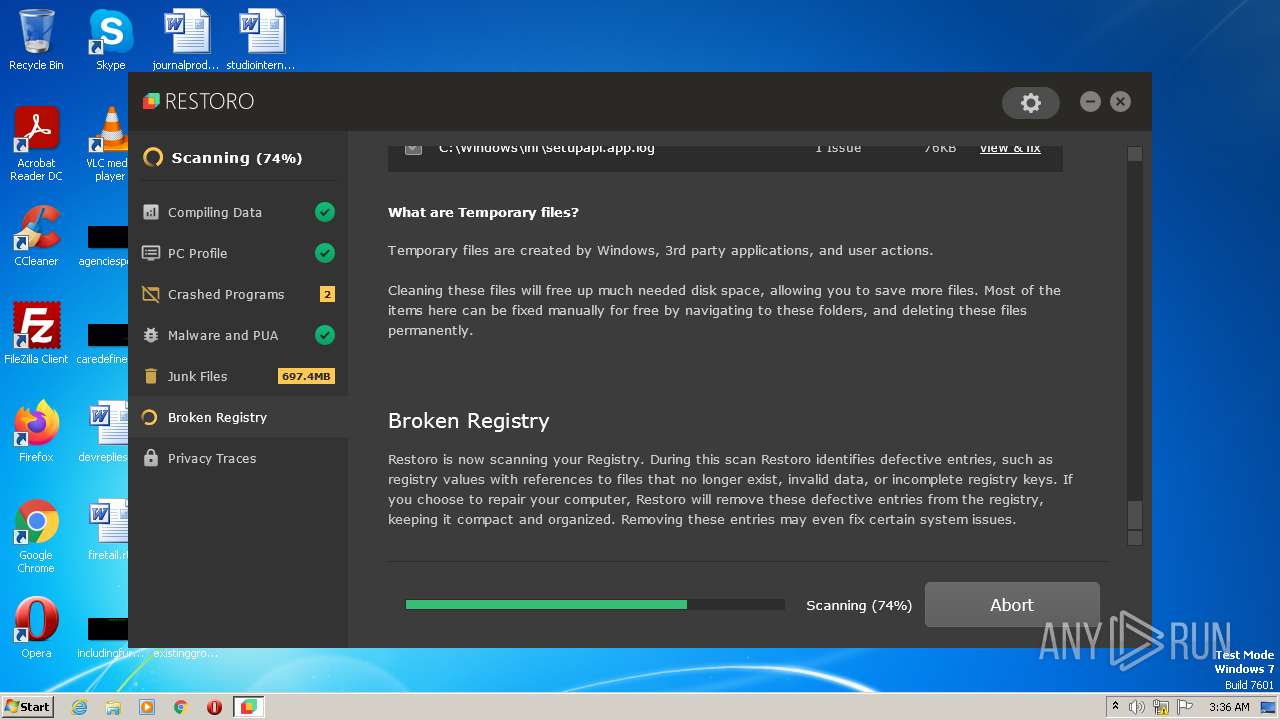Toggle checkbox for setupapi.app.log file
Screen dimensions: 1280x720
coord(413,148)
